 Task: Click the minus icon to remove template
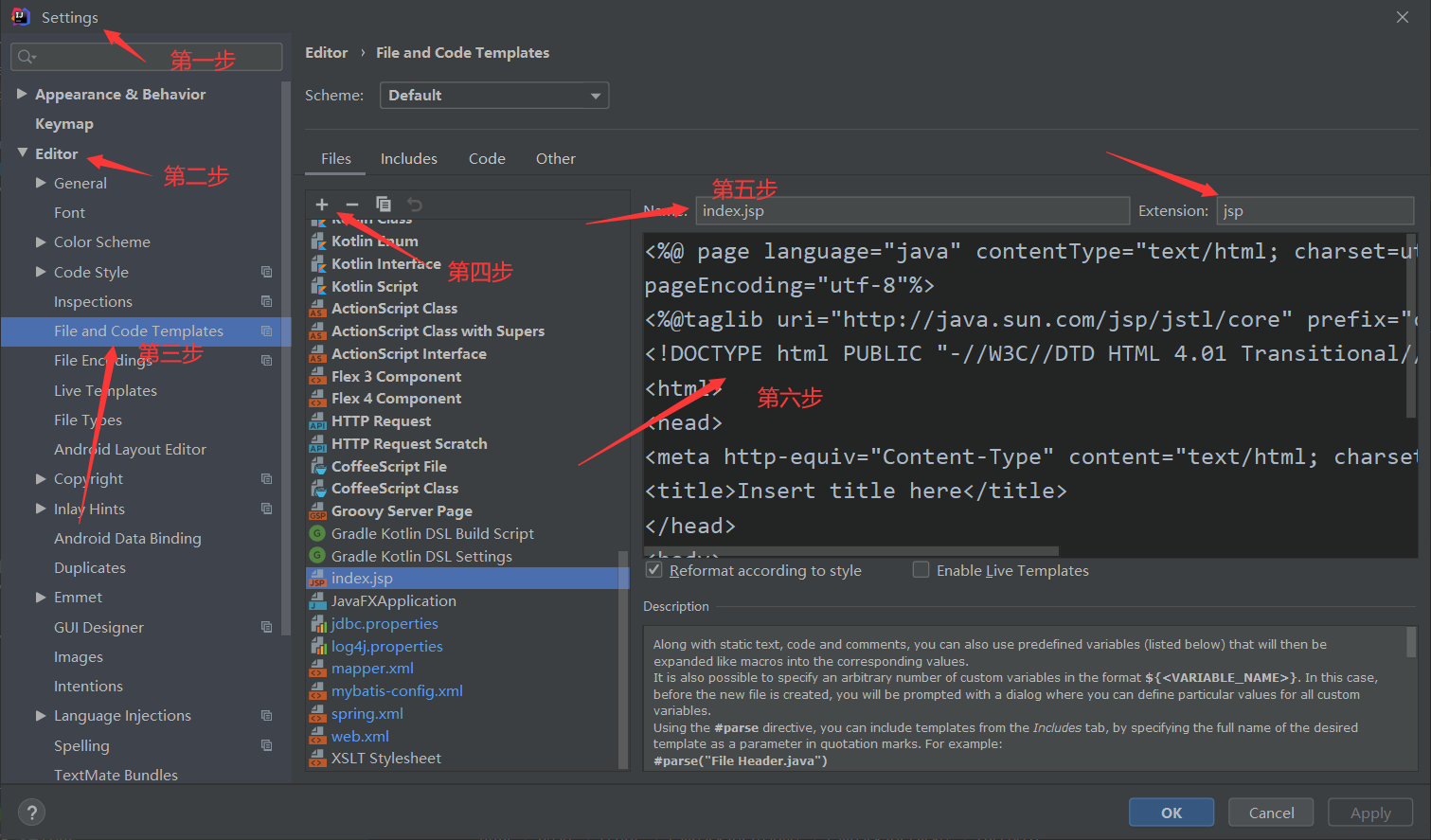[351, 204]
